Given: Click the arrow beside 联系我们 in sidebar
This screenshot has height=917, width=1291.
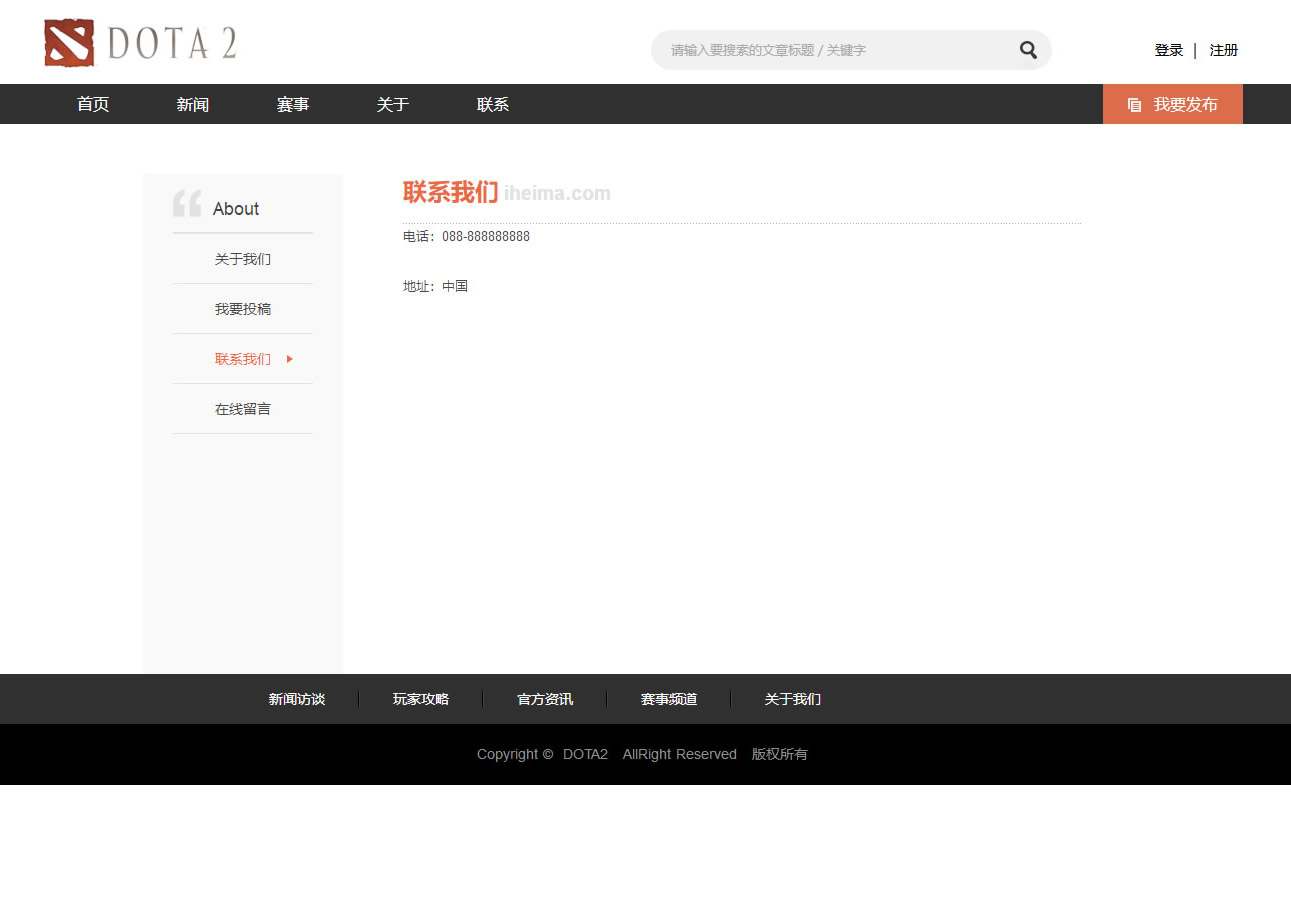Looking at the screenshot, I should (290, 359).
